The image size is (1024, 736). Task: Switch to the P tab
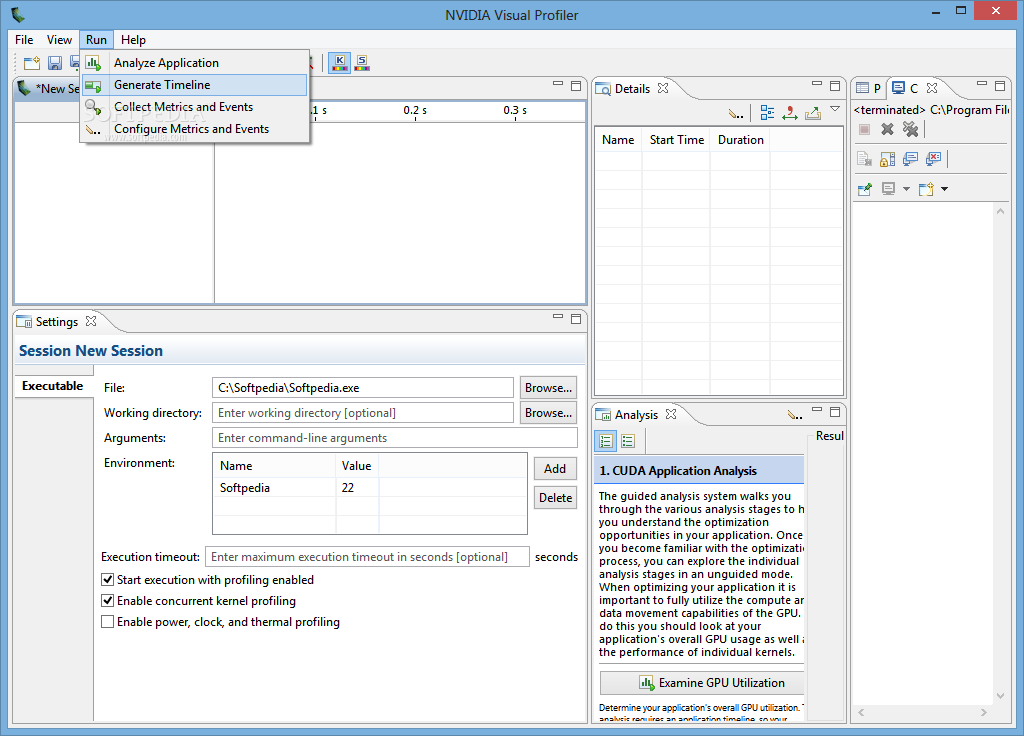click(869, 88)
